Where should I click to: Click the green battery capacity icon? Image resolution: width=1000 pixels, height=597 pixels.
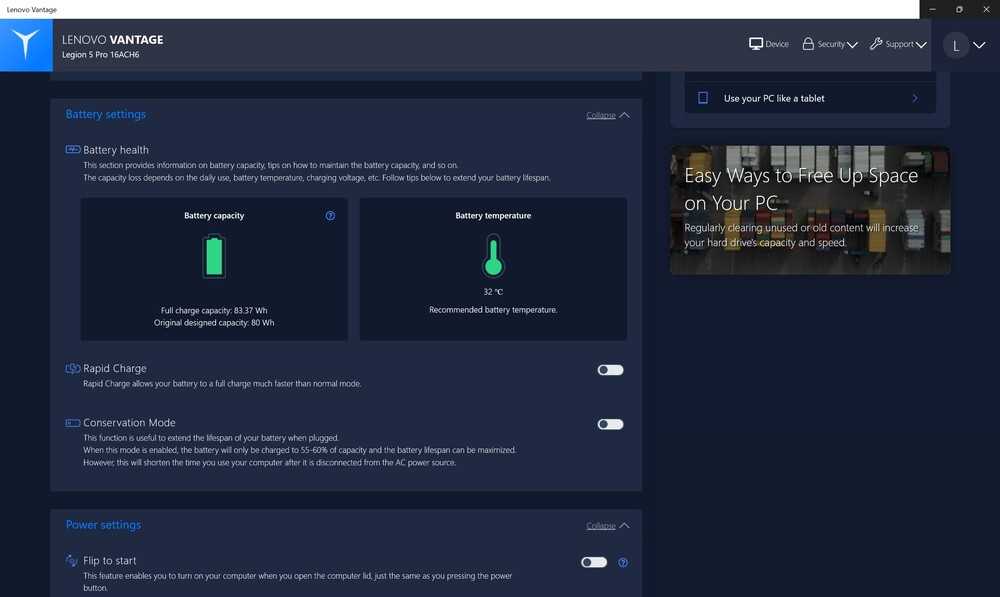coord(214,256)
